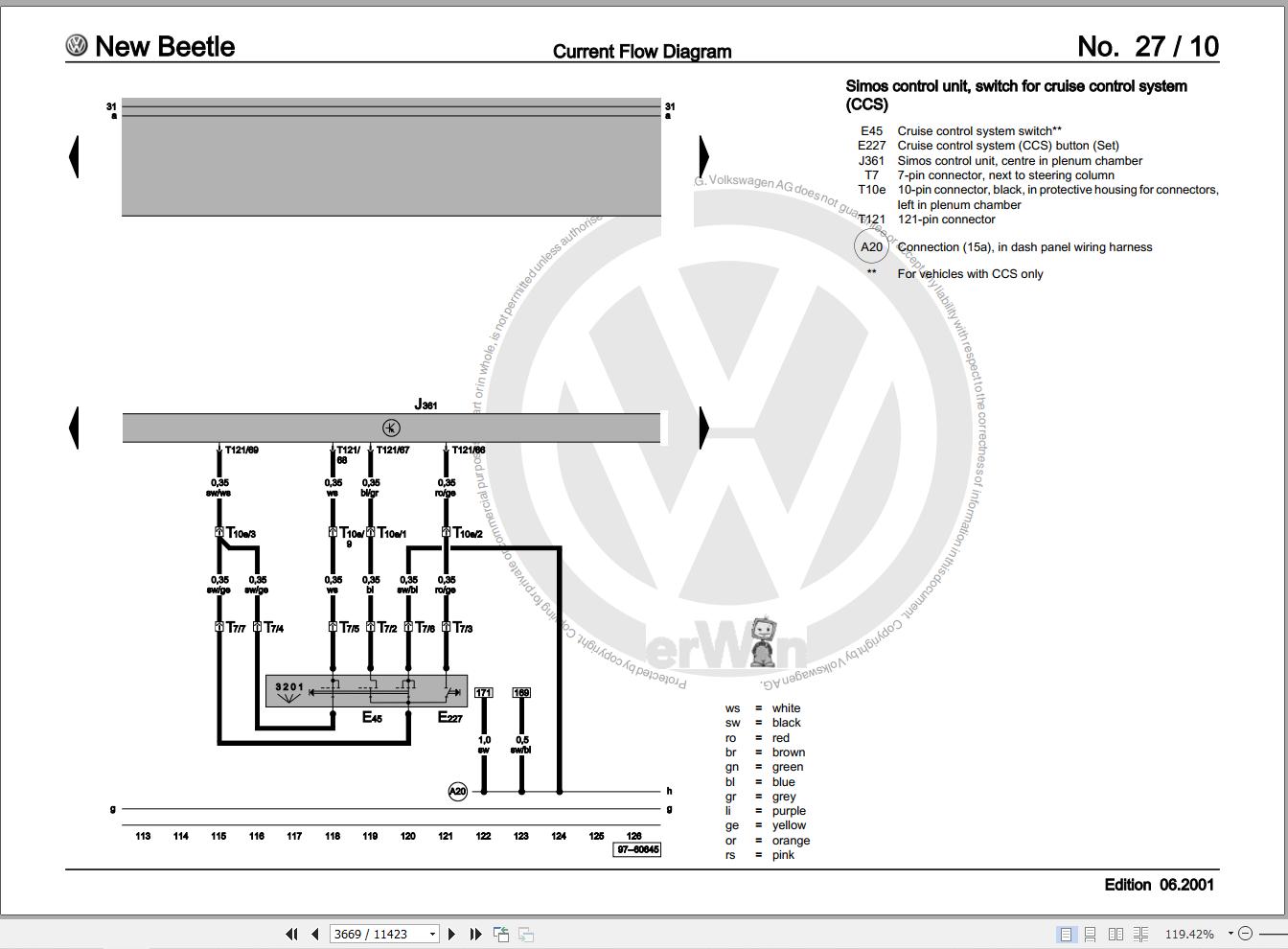Viewport: 1288px width, 949px height.
Task: Click the T10e/2 connector label
Action: pyautogui.click(x=468, y=533)
